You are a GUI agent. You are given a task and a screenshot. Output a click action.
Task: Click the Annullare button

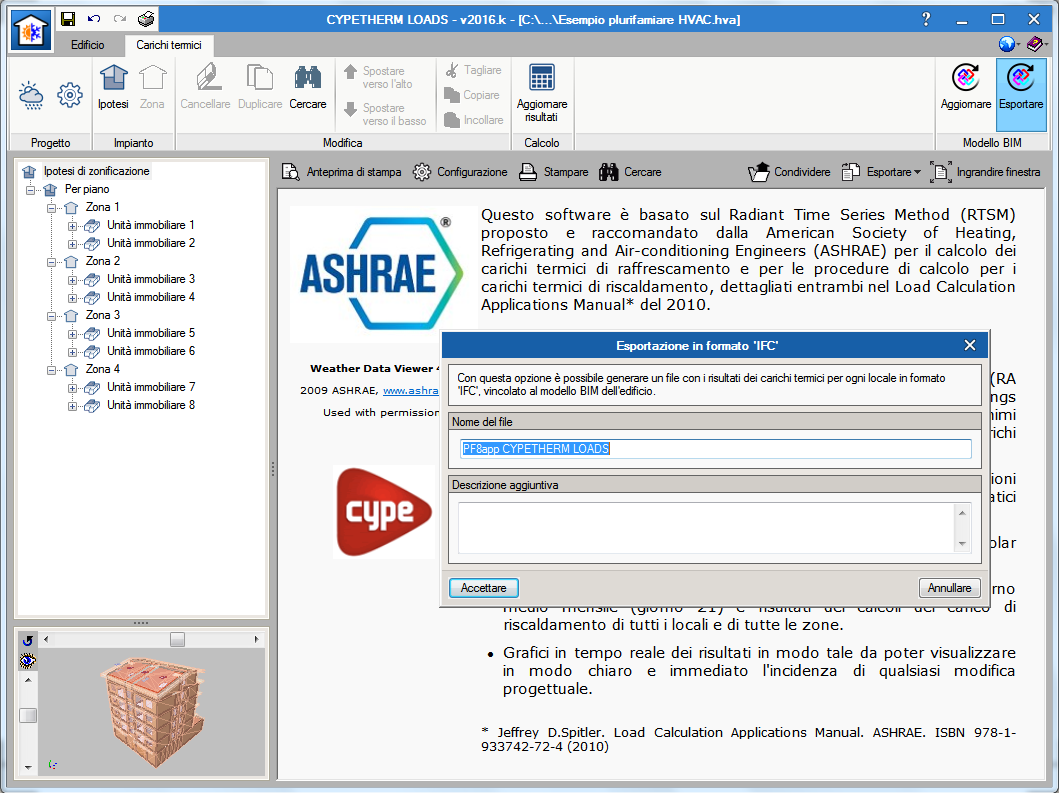tap(949, 588)
